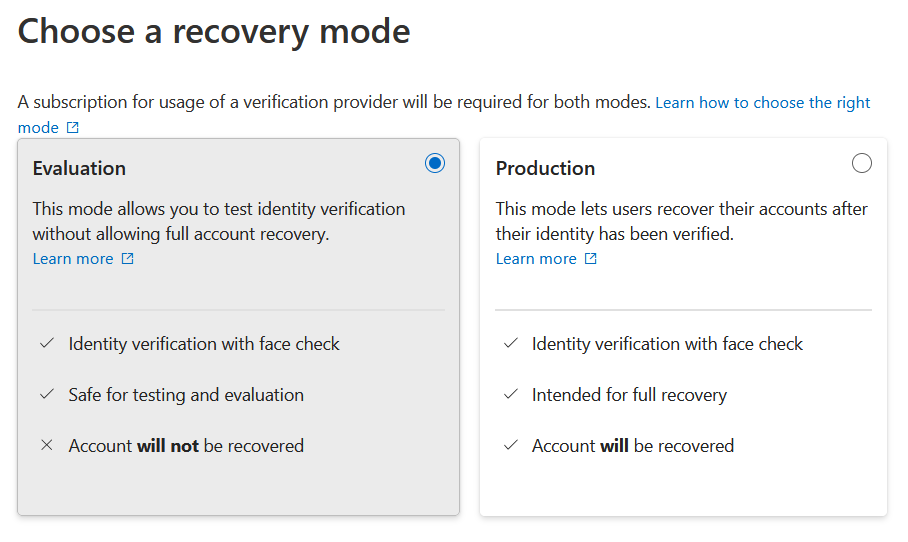
Task: Click external link icon after intro "mode" link
Action: (x=73, y=128)
